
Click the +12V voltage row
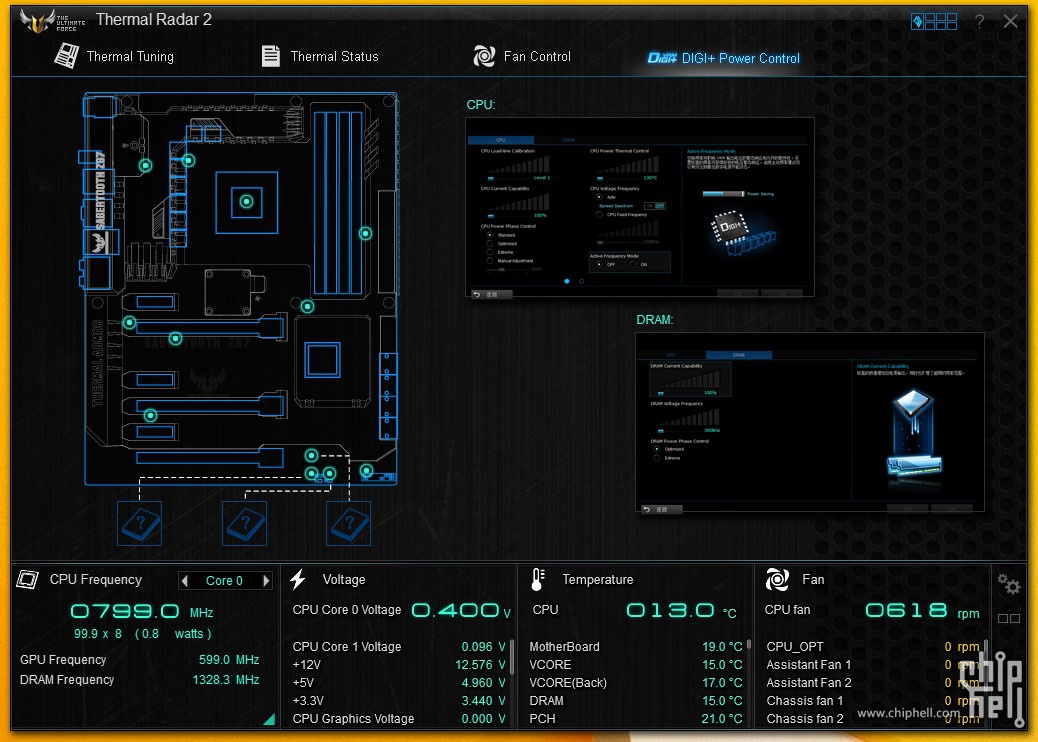tap(399, 665)
